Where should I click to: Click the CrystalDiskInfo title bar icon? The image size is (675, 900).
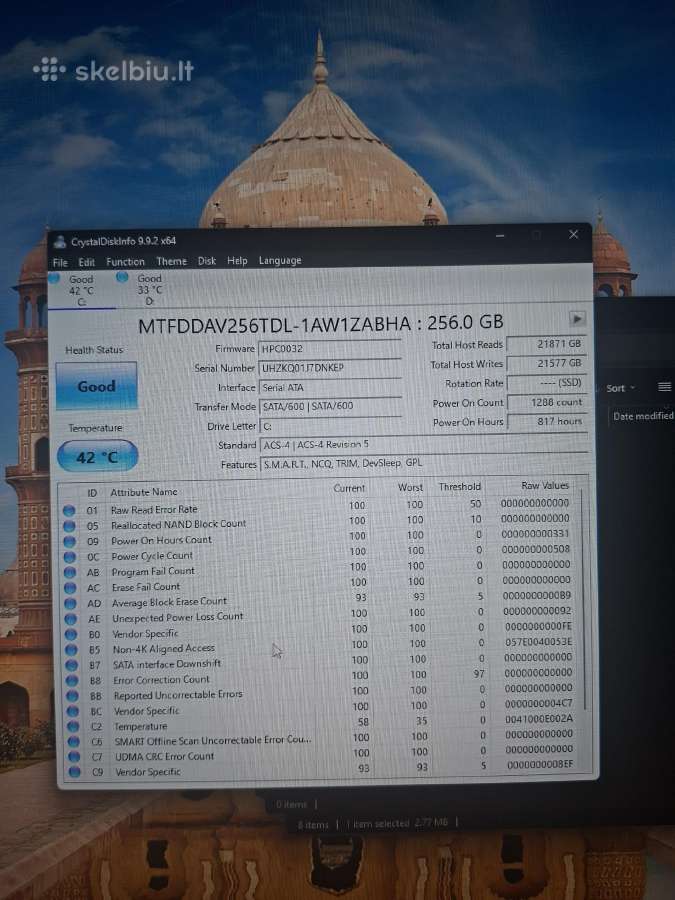coord(60,242)
